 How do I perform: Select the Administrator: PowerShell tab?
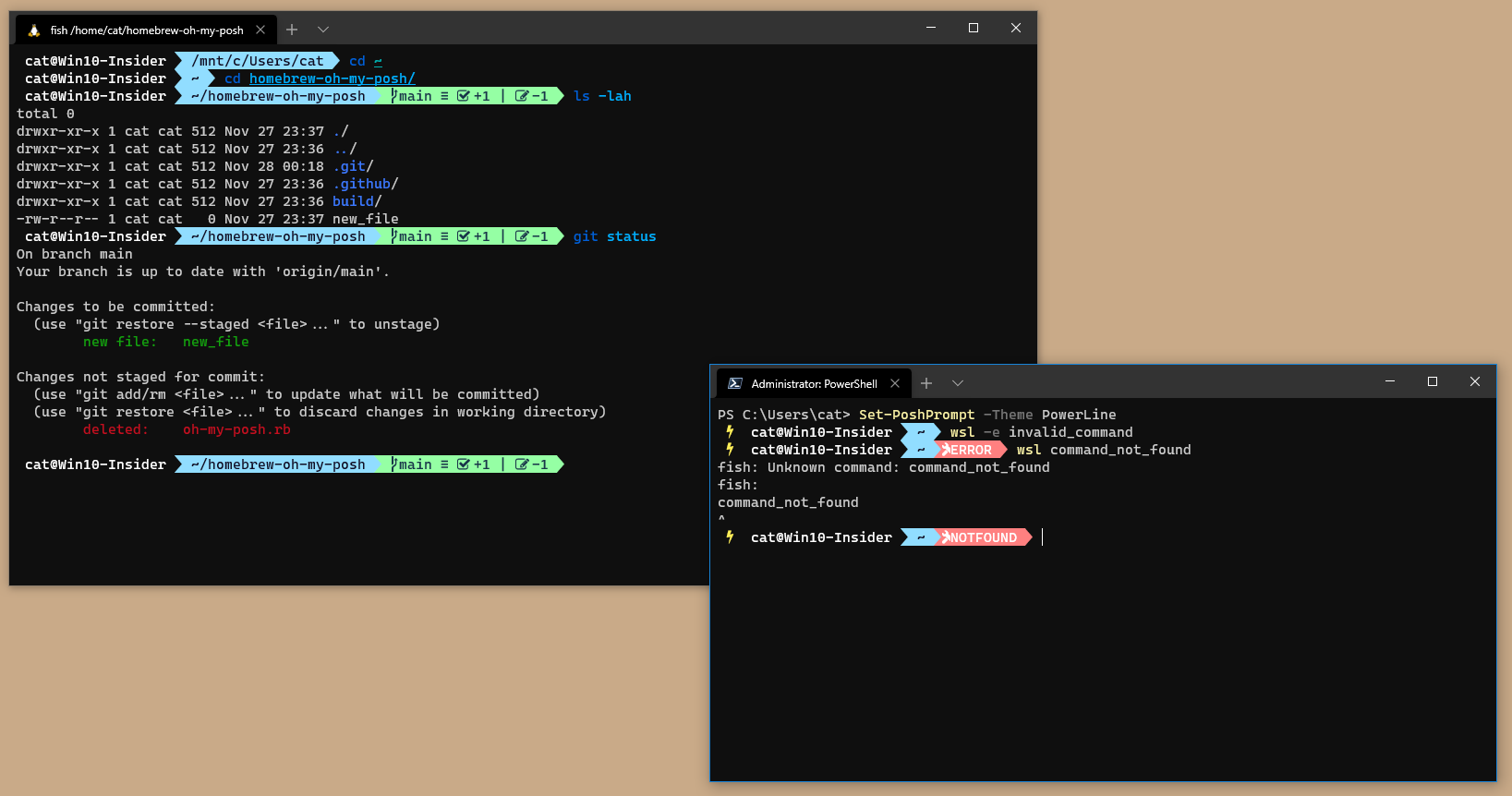[x=814, y=383]
